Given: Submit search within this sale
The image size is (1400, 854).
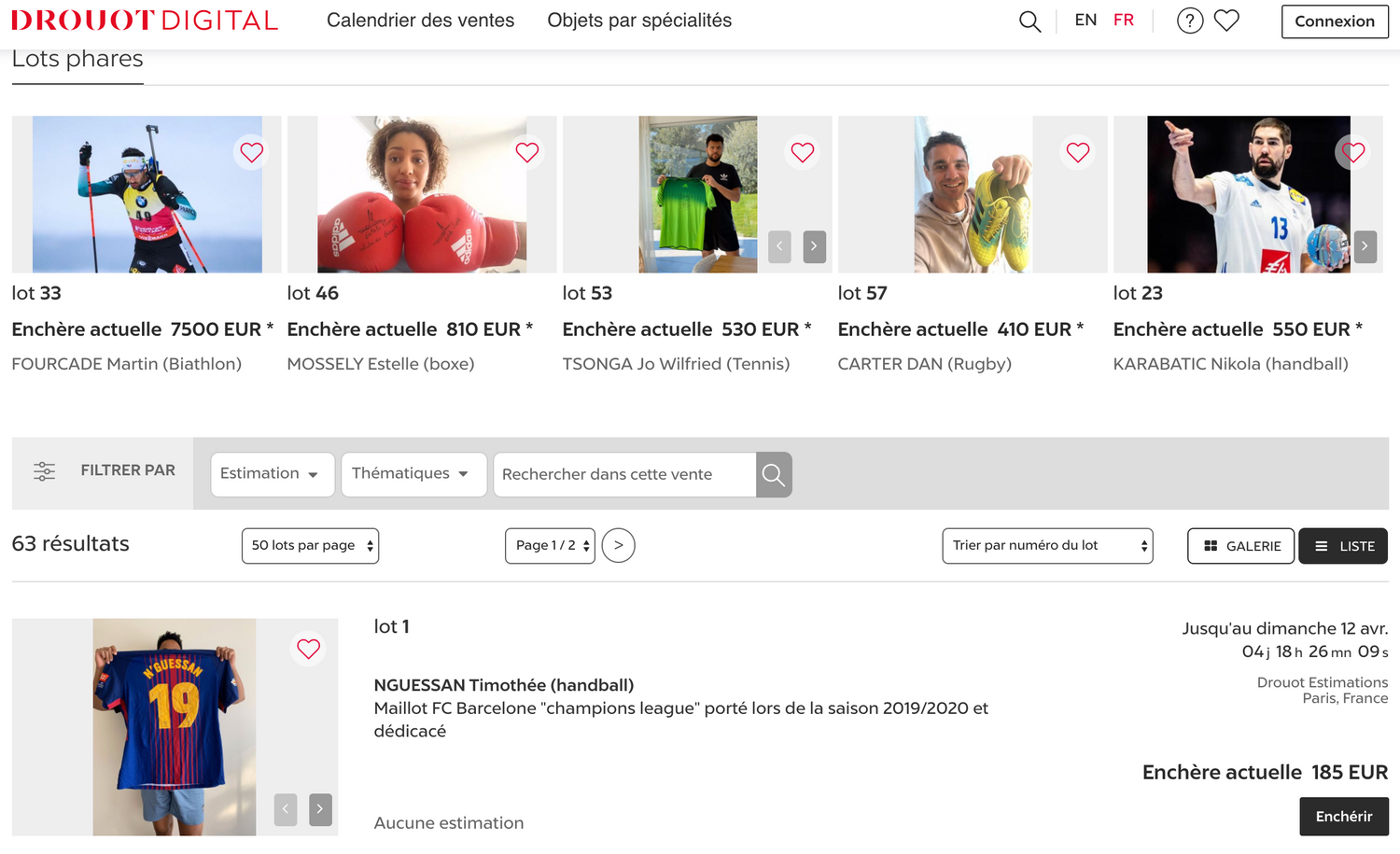Looking at the screenshot, I should pyautogui.click(x=774, y=474).
